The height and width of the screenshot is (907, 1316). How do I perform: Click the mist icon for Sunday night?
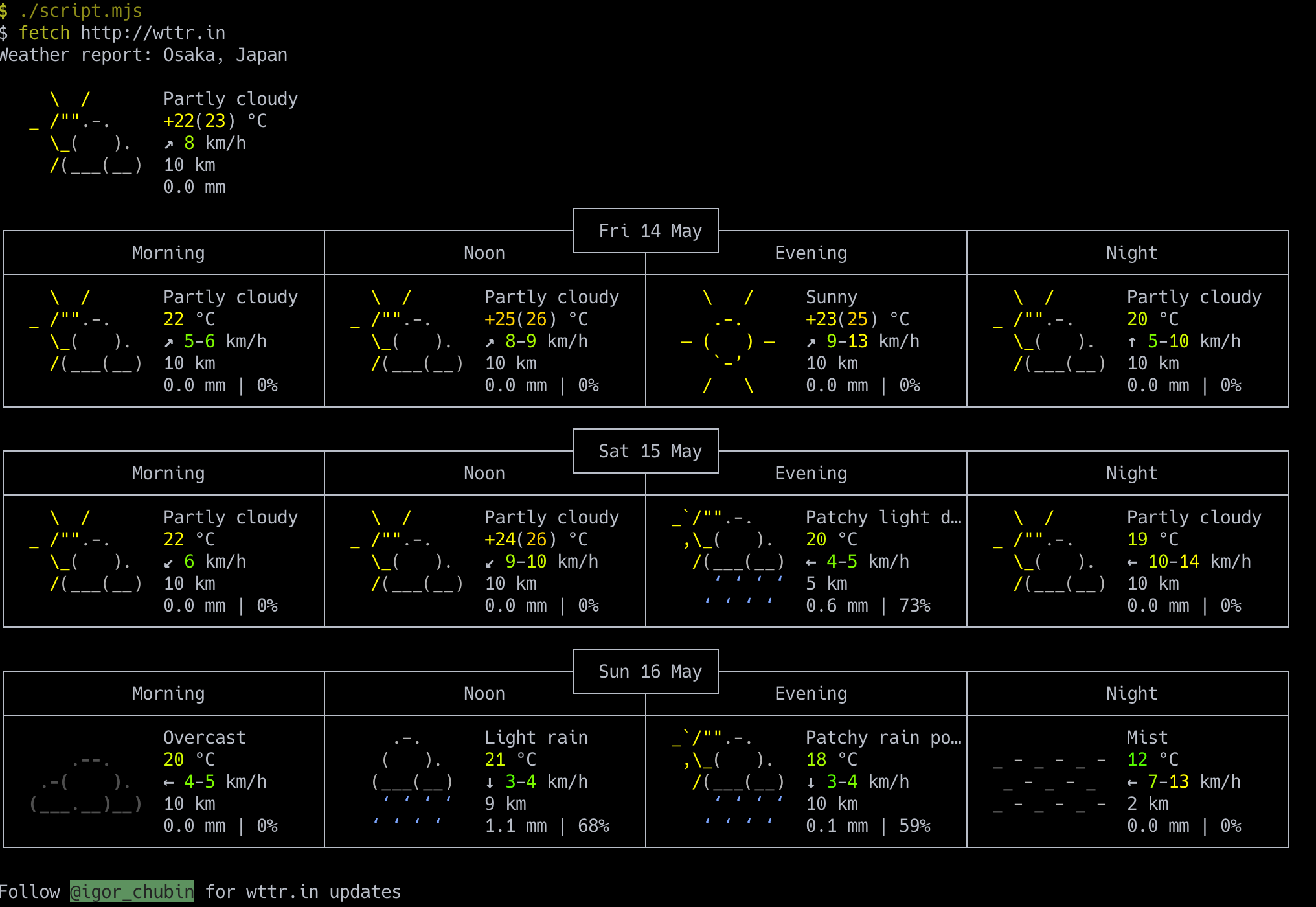pyautogui.click(x=1049, y=783)
